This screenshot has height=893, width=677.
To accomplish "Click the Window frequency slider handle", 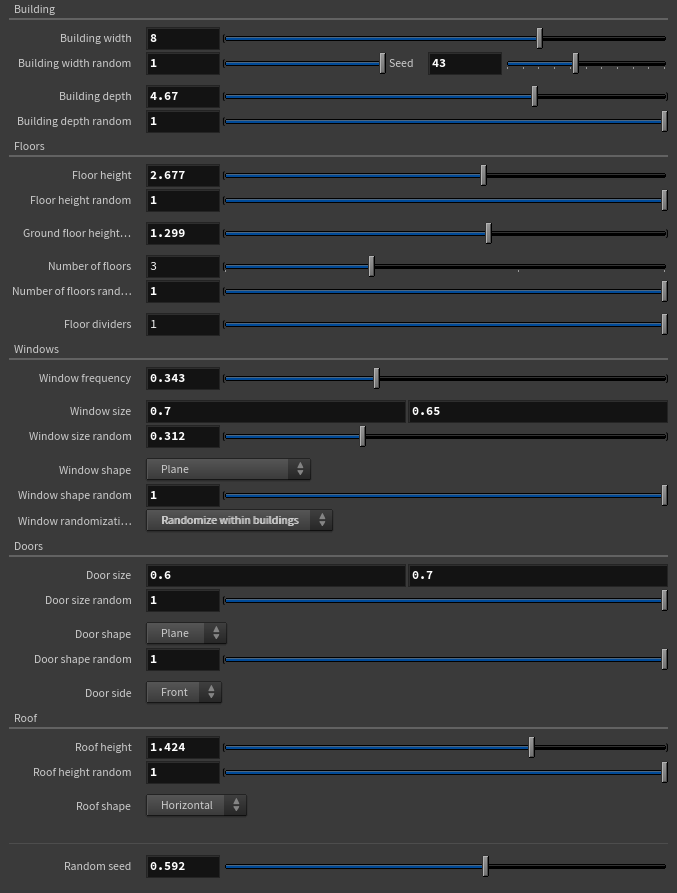I will click(x=376, y=378).
